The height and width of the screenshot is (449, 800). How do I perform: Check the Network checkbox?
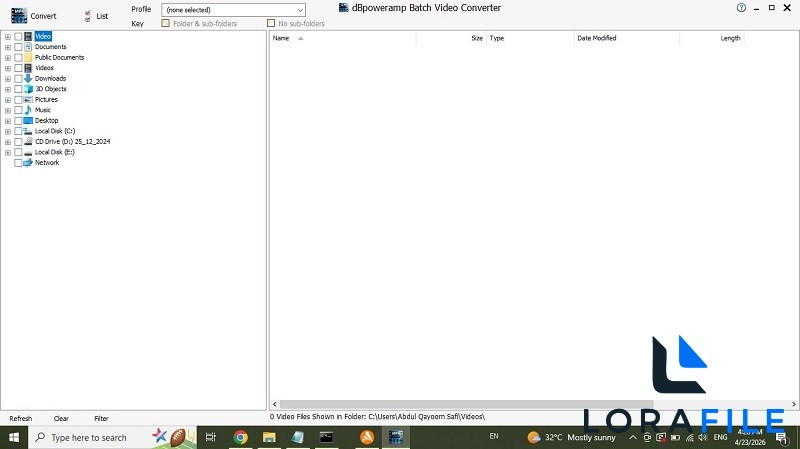pyautogui.click(x=18, y=163)
